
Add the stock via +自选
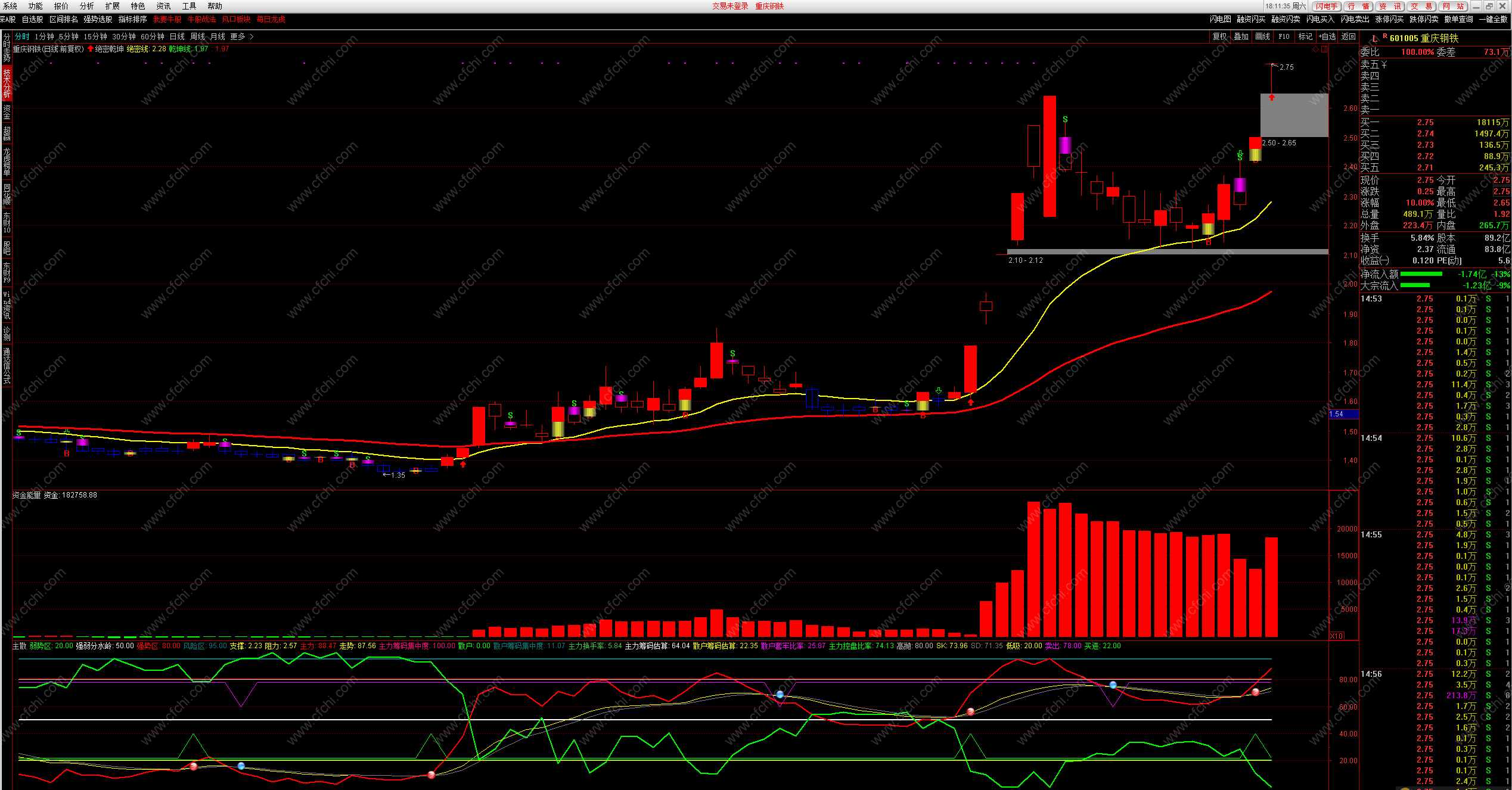click(x=1327, y=37)
